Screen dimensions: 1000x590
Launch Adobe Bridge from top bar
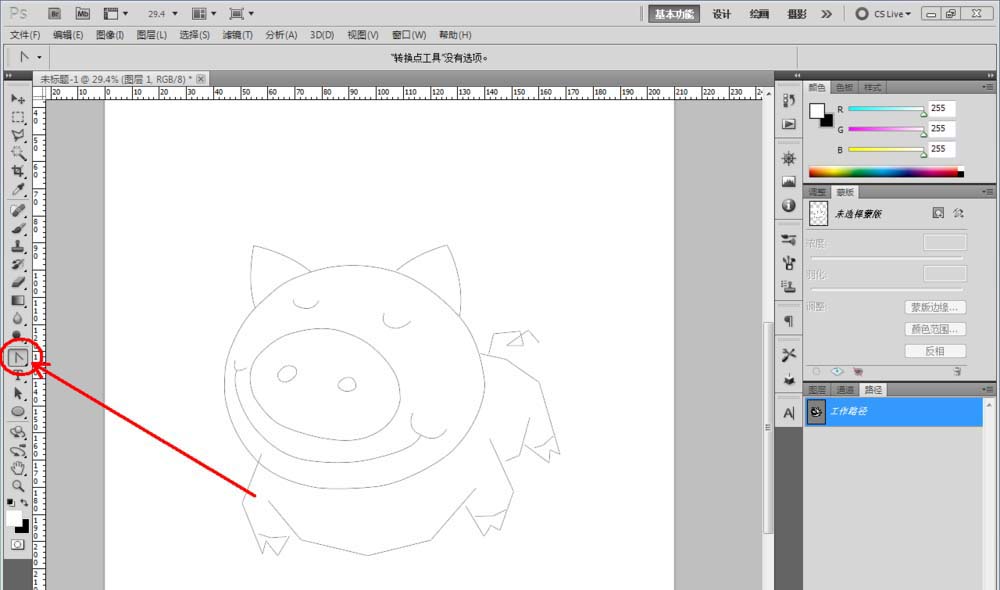(55, 13)
